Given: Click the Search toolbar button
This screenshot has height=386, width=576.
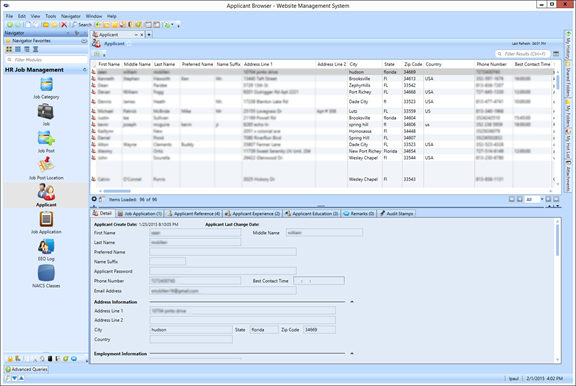Looking at the screenshot, I should pyautogui.click(x=82, y=25).
